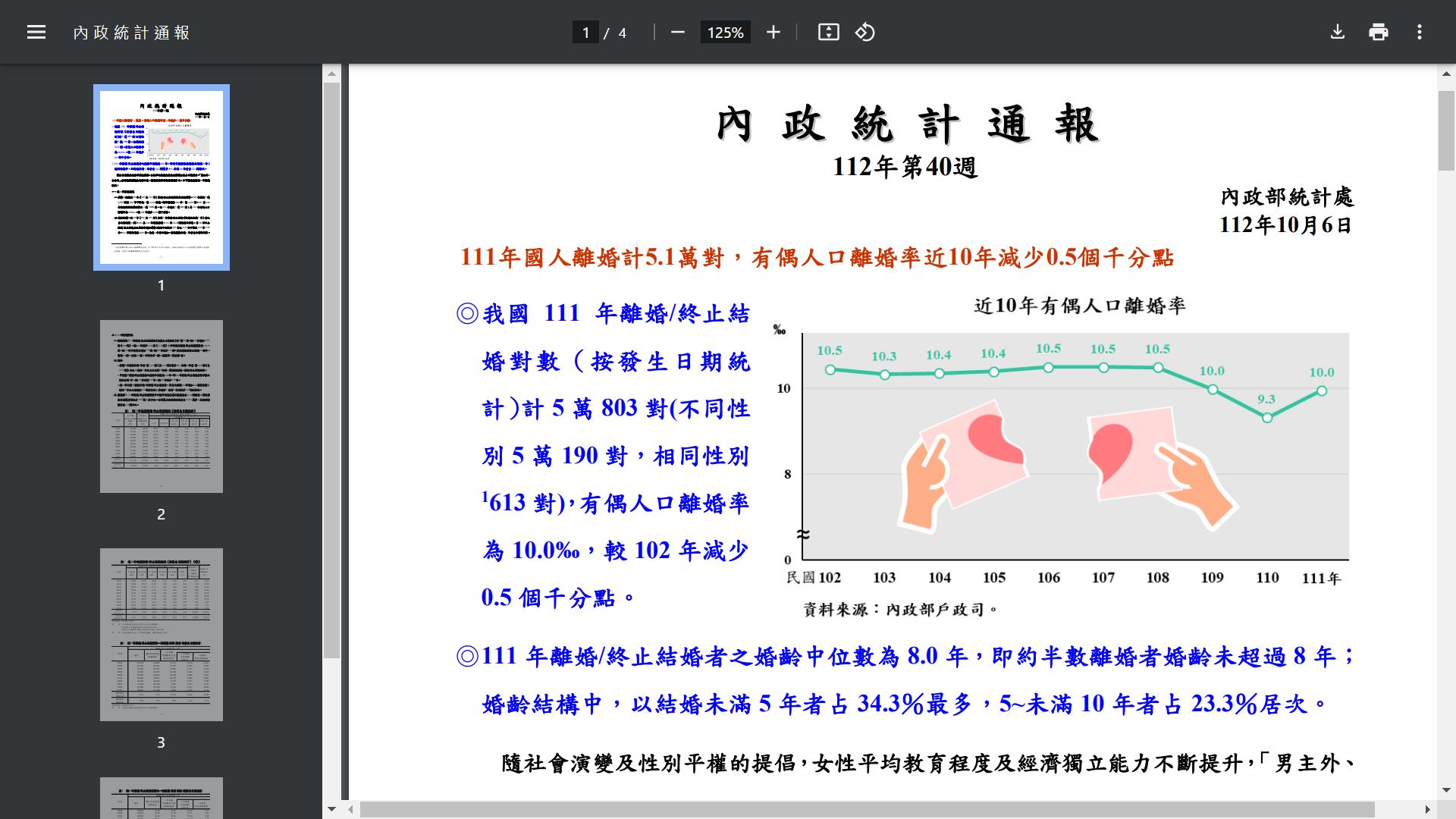Click chart title 近10年有偶人口離婚率
The width and height of the screenshot is (1456, 819).
coord(1080,306)
